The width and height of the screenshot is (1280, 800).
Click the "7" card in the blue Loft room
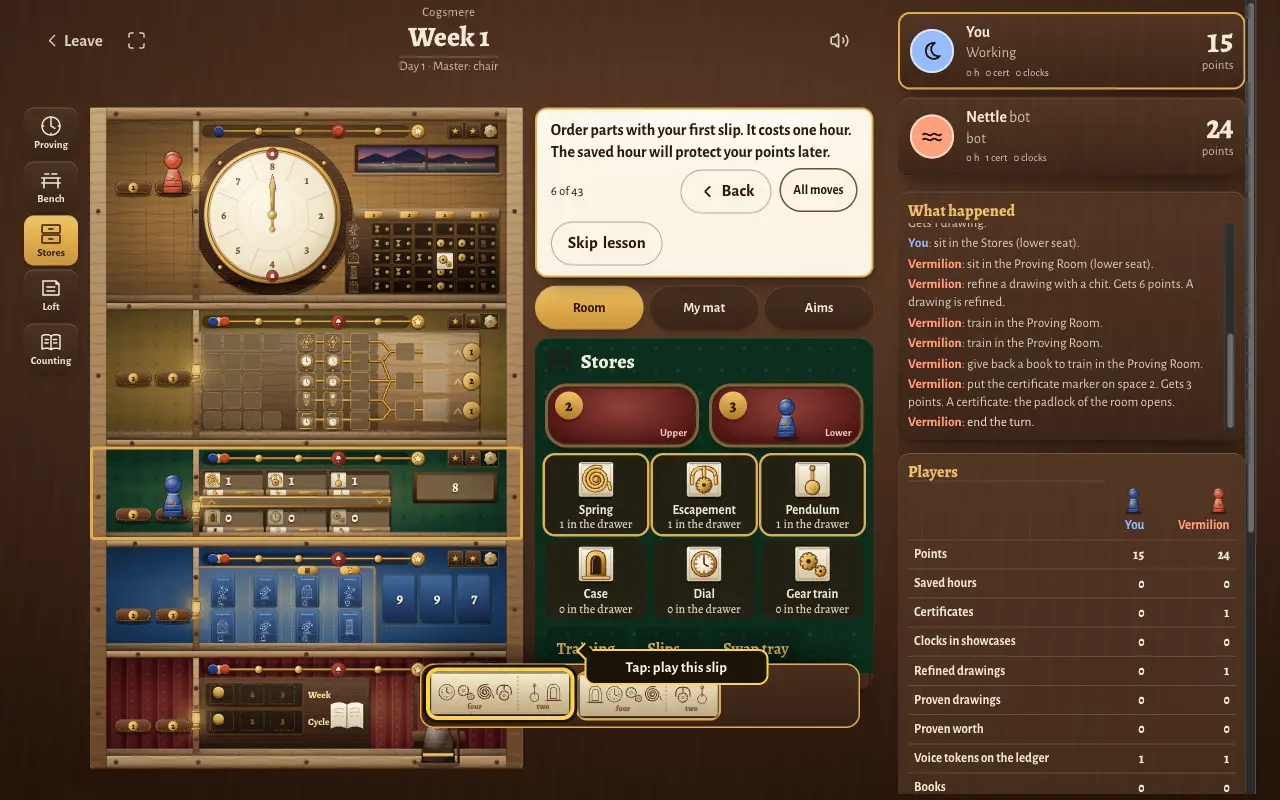(x=475, y=598)
